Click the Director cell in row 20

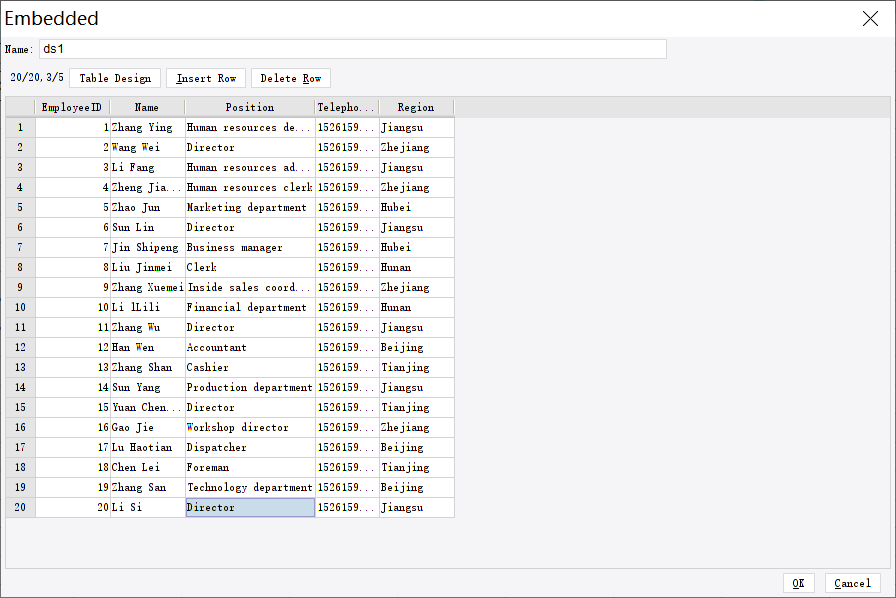249,507
